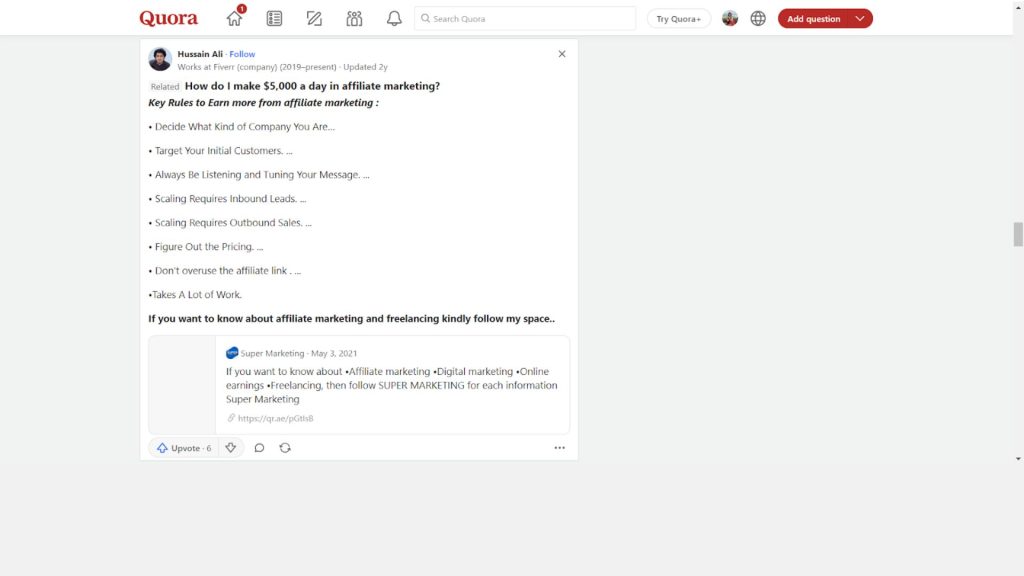Open the $5,000 a day affiliate question

(x=312, y=86)
